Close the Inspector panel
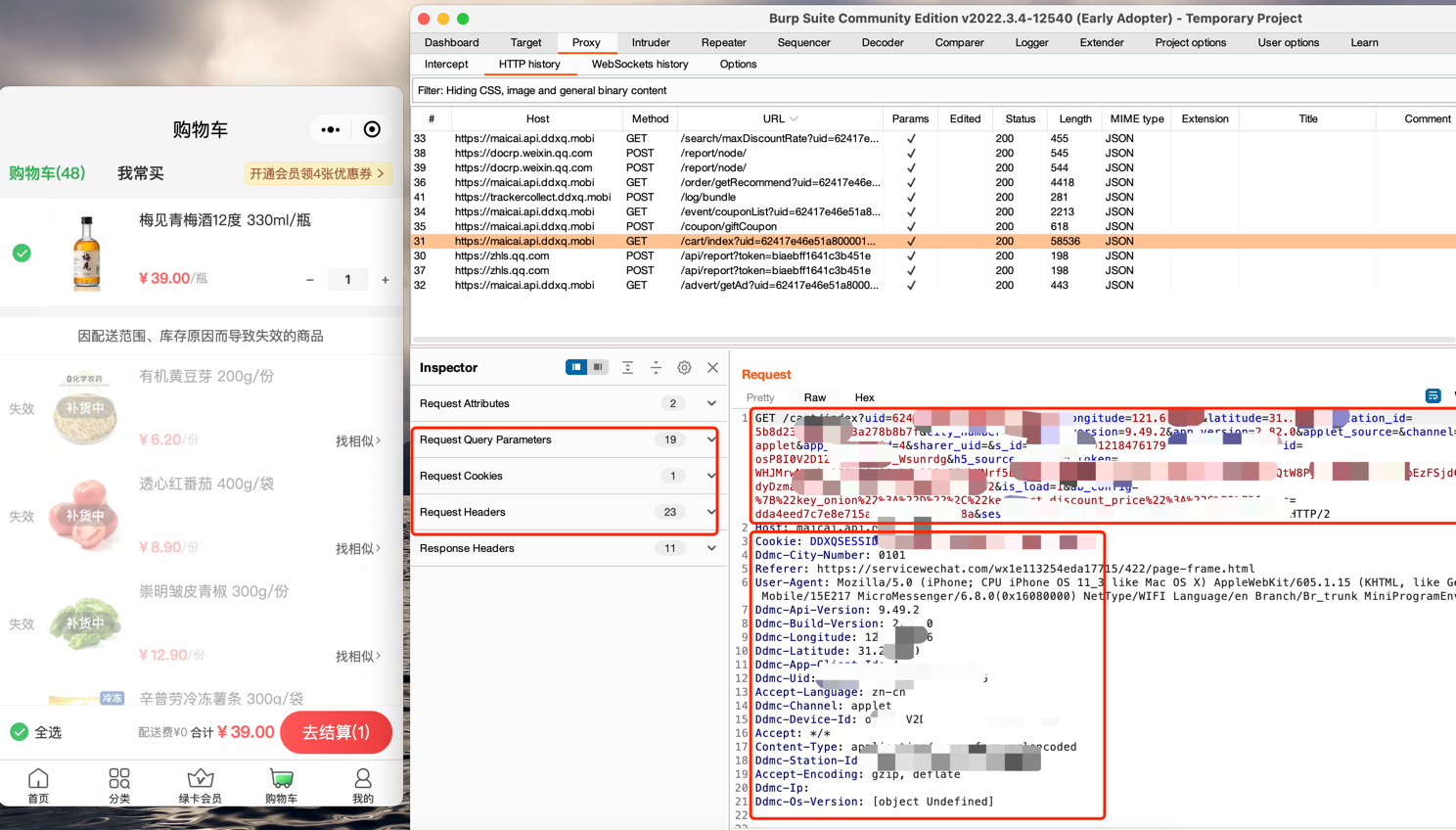 (712, 367)
